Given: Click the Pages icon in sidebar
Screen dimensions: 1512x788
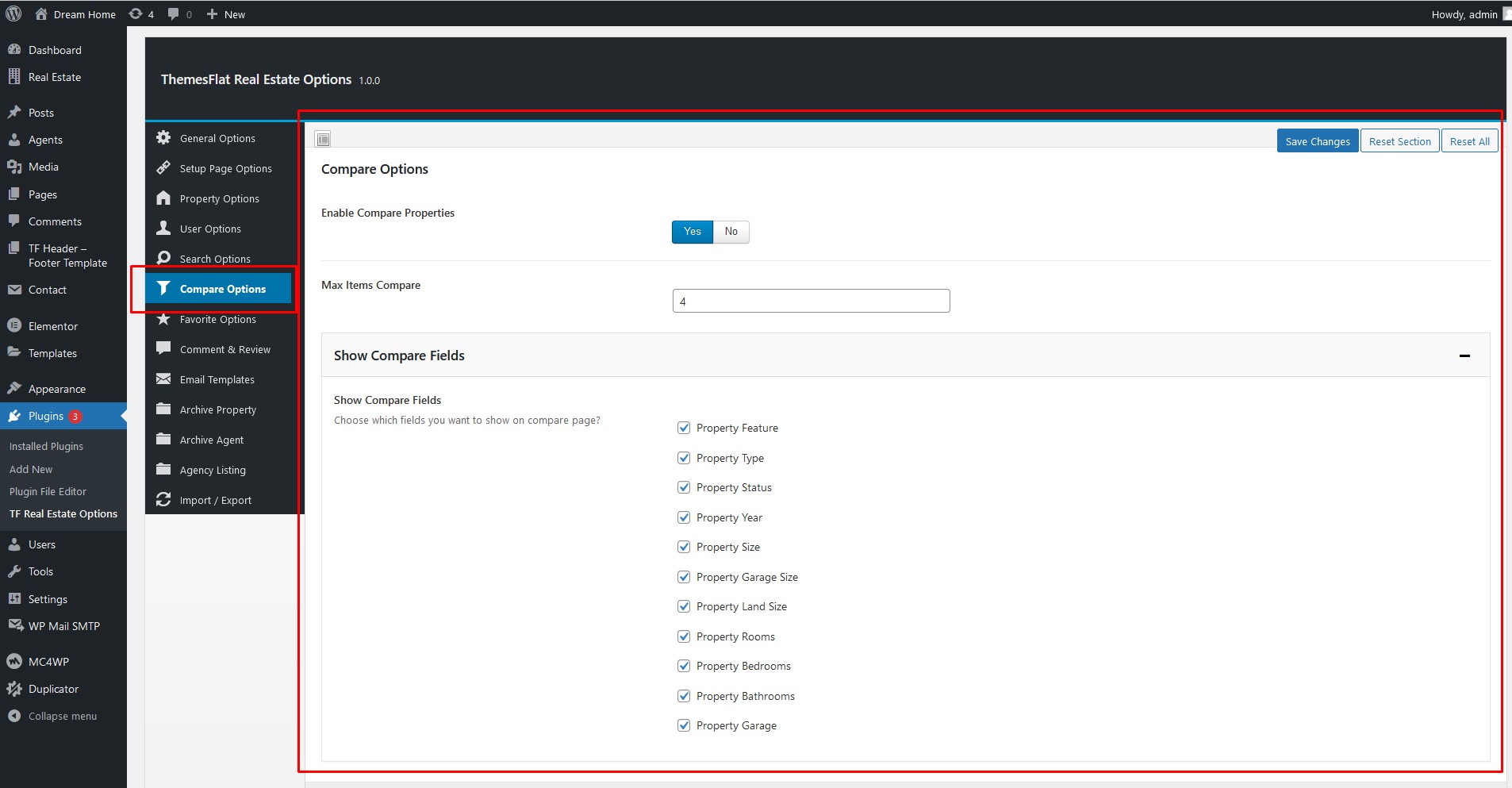Looking at the screenshot, I should (14, 194).
